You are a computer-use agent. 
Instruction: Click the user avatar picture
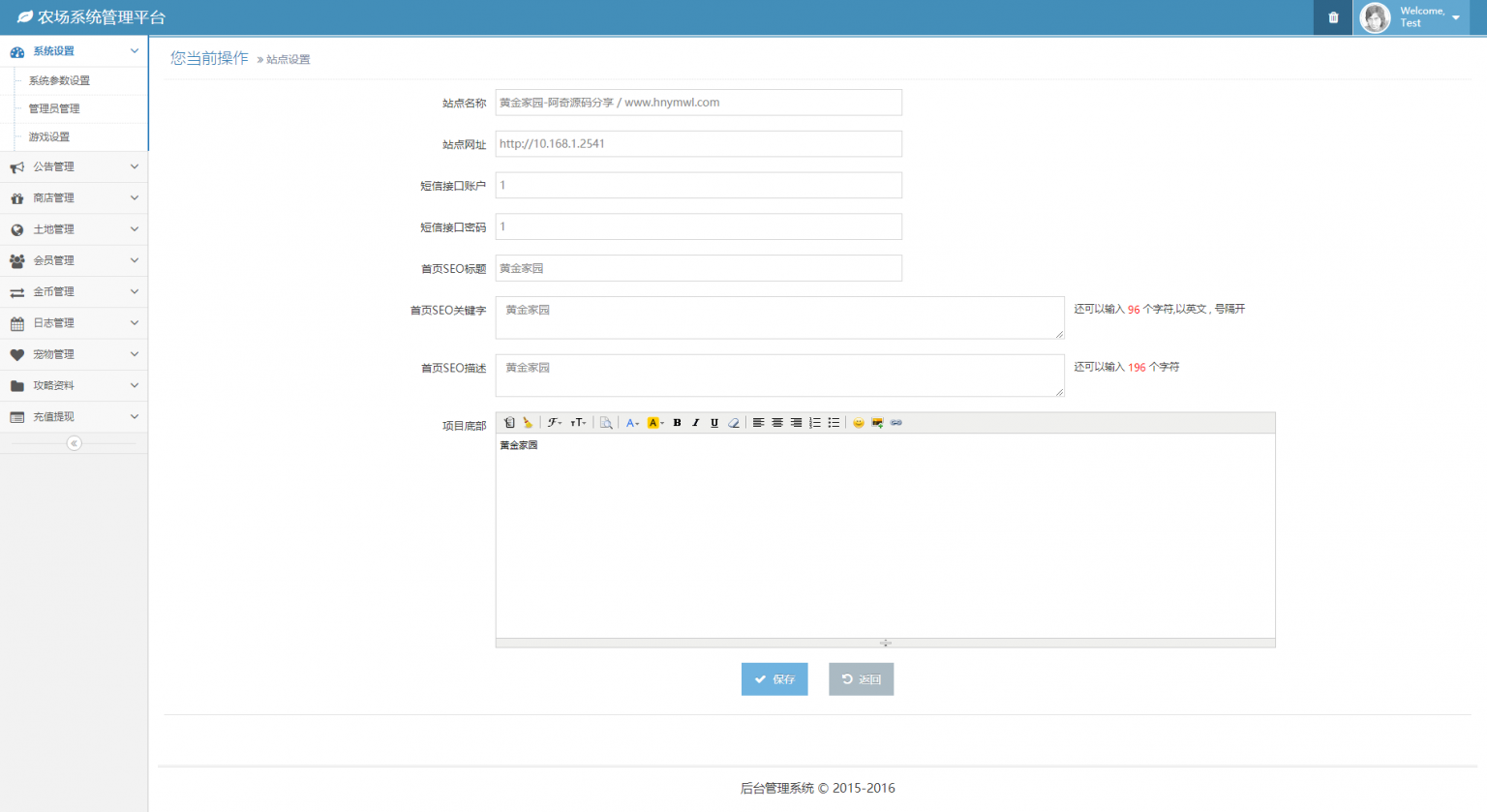tap(1376, 17)
